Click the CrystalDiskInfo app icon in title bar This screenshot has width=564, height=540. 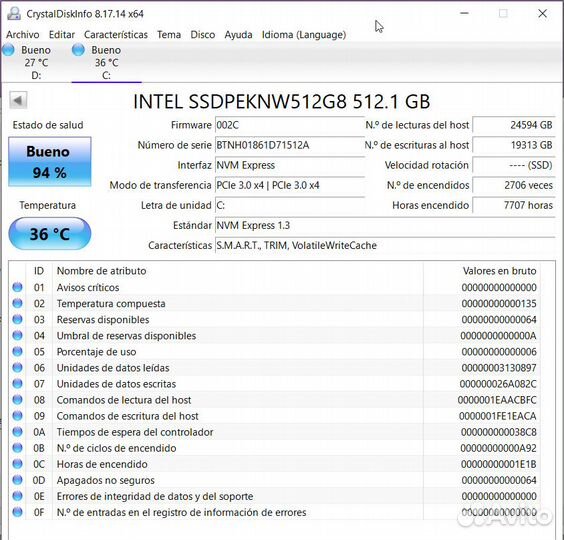(14, 14)
